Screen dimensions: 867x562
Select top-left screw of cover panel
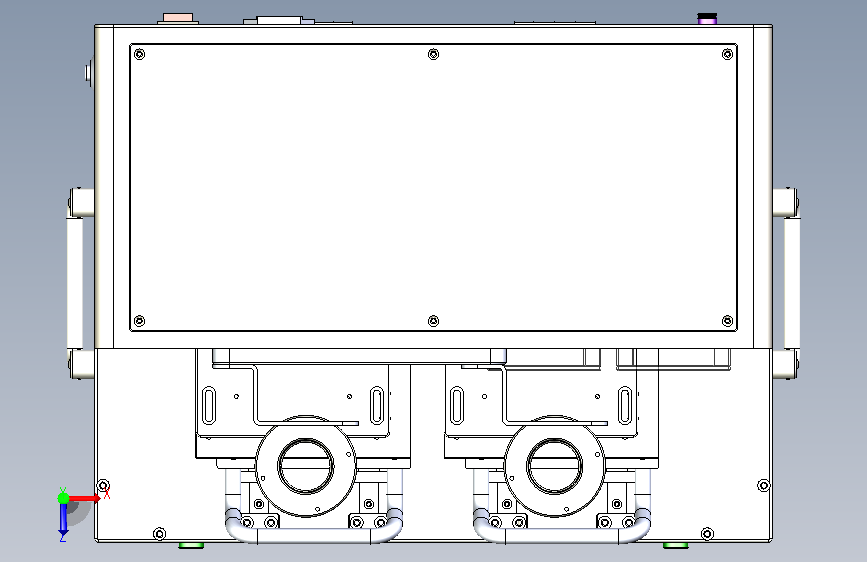pyautogui.click(x=140, y=54)
